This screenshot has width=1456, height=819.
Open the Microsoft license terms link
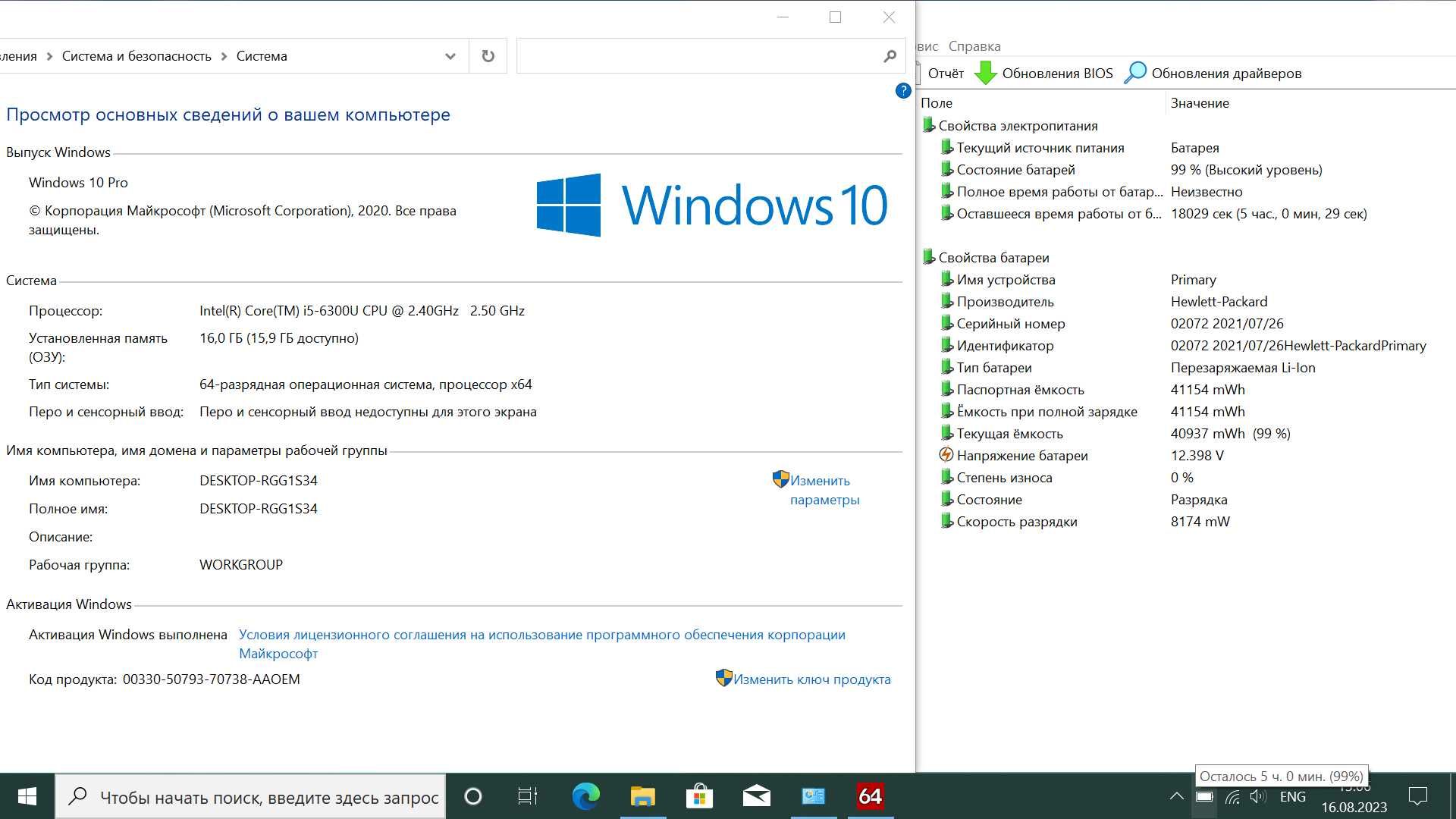click(542, 644)
